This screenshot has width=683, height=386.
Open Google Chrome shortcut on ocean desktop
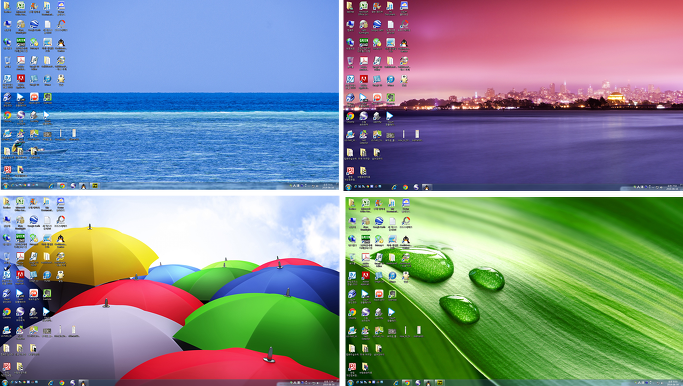click(x=7, y=115)
